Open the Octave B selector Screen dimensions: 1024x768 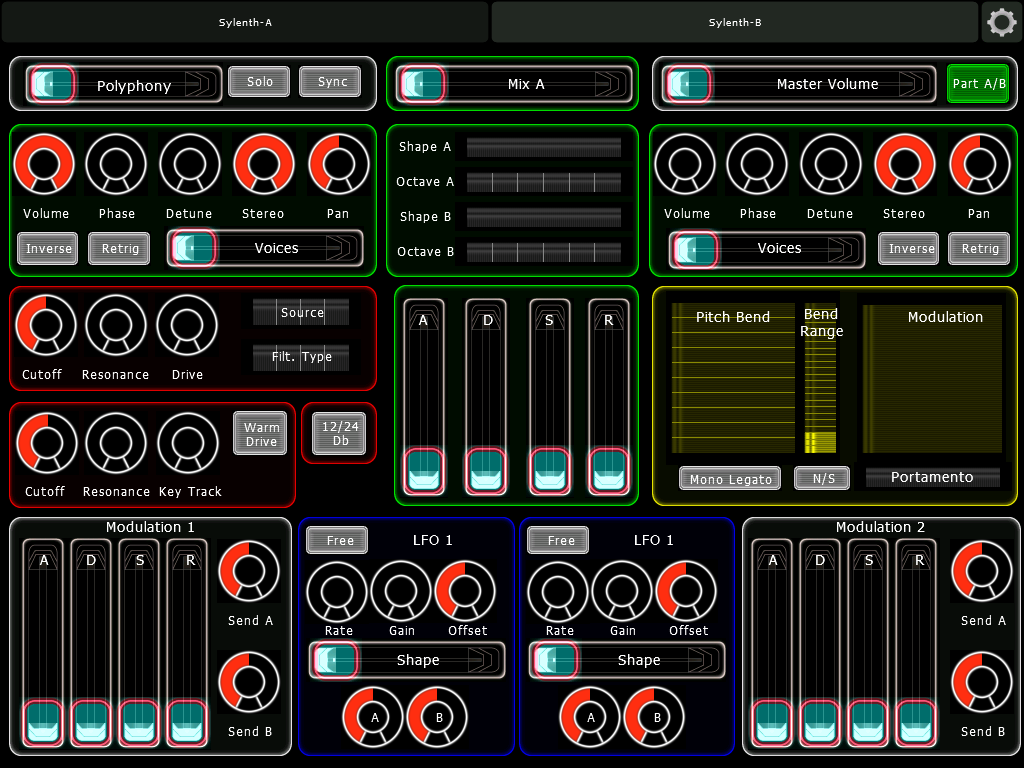pos(543,251)
